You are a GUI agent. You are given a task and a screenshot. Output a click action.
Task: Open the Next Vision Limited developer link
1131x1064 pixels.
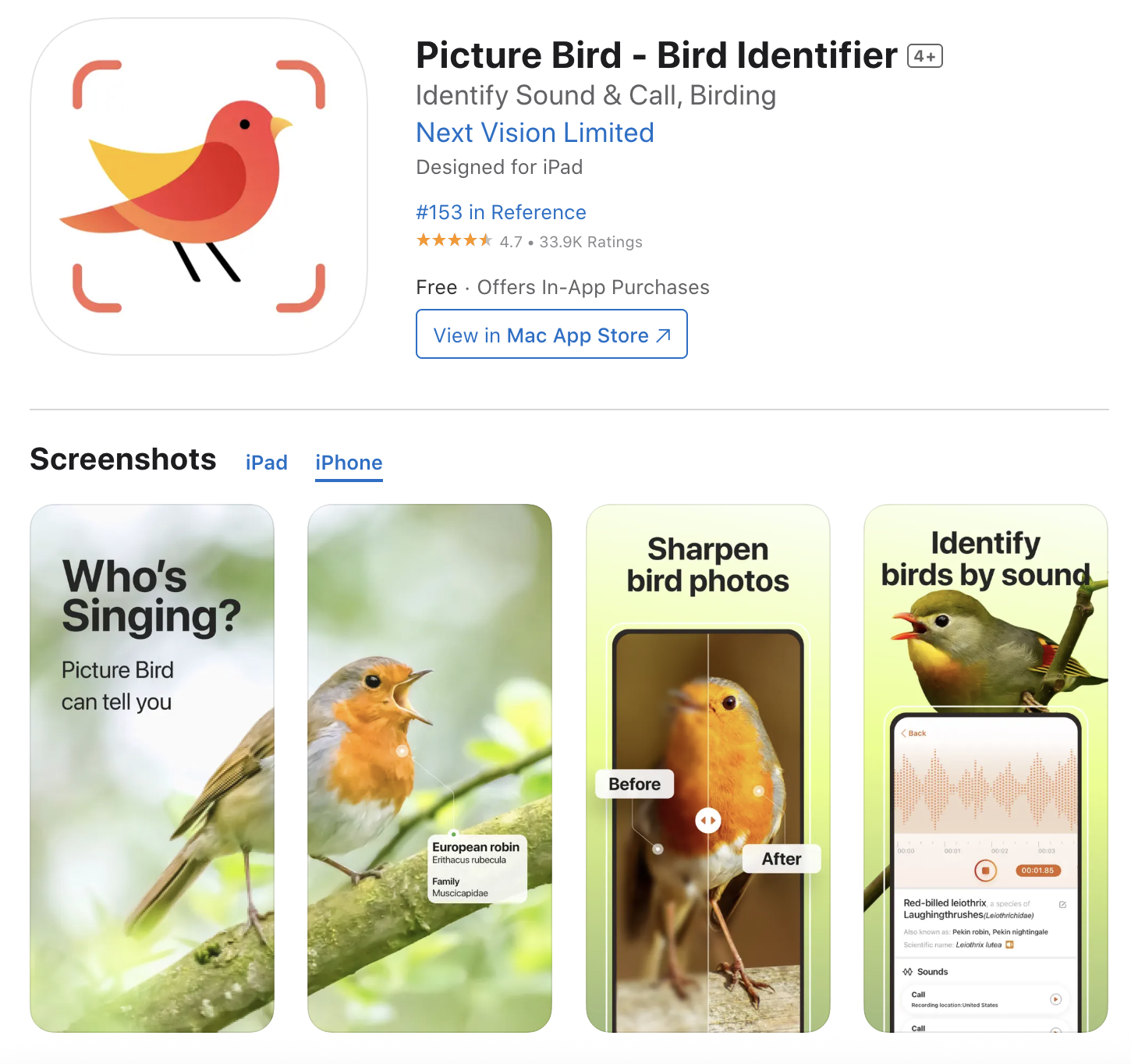click(x=535, y=133)
